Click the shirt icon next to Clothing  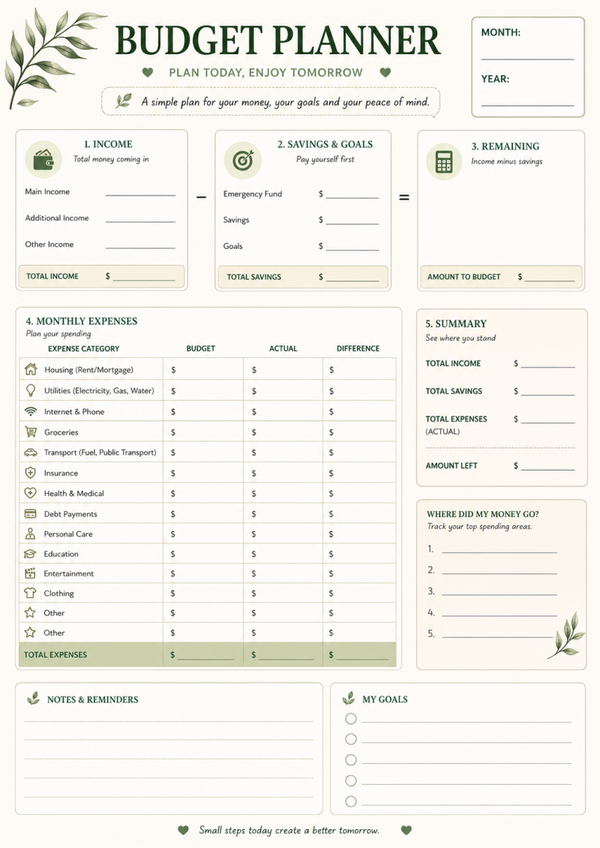[30, 593]
